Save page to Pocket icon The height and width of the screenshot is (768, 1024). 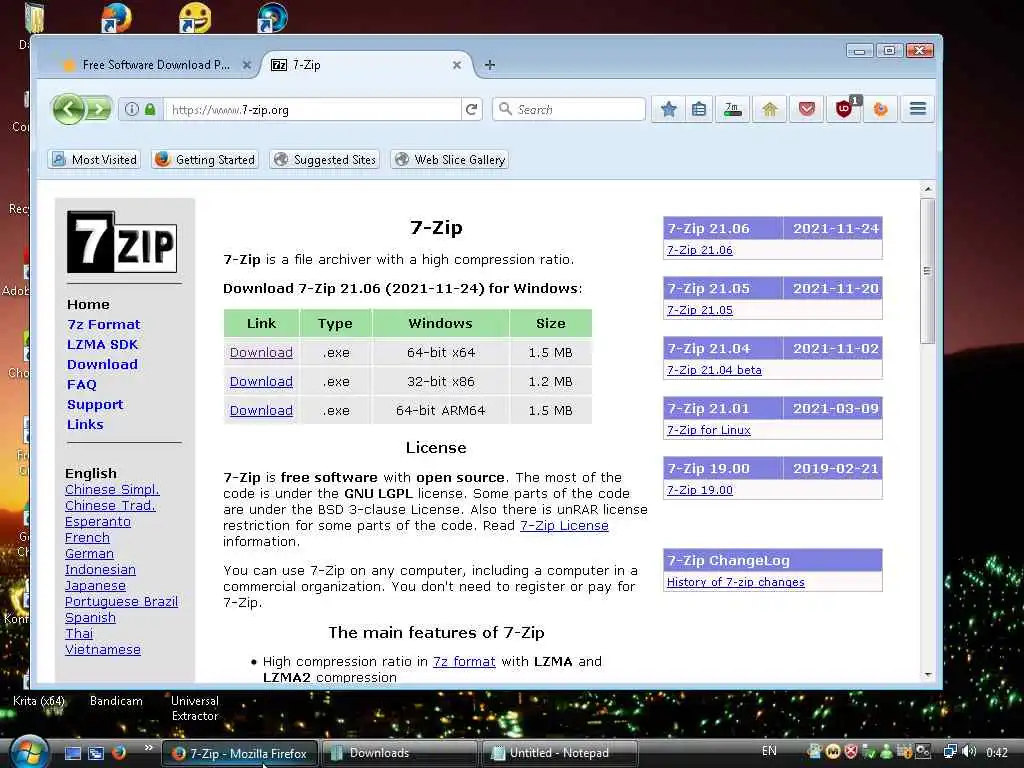coord(807,109)
